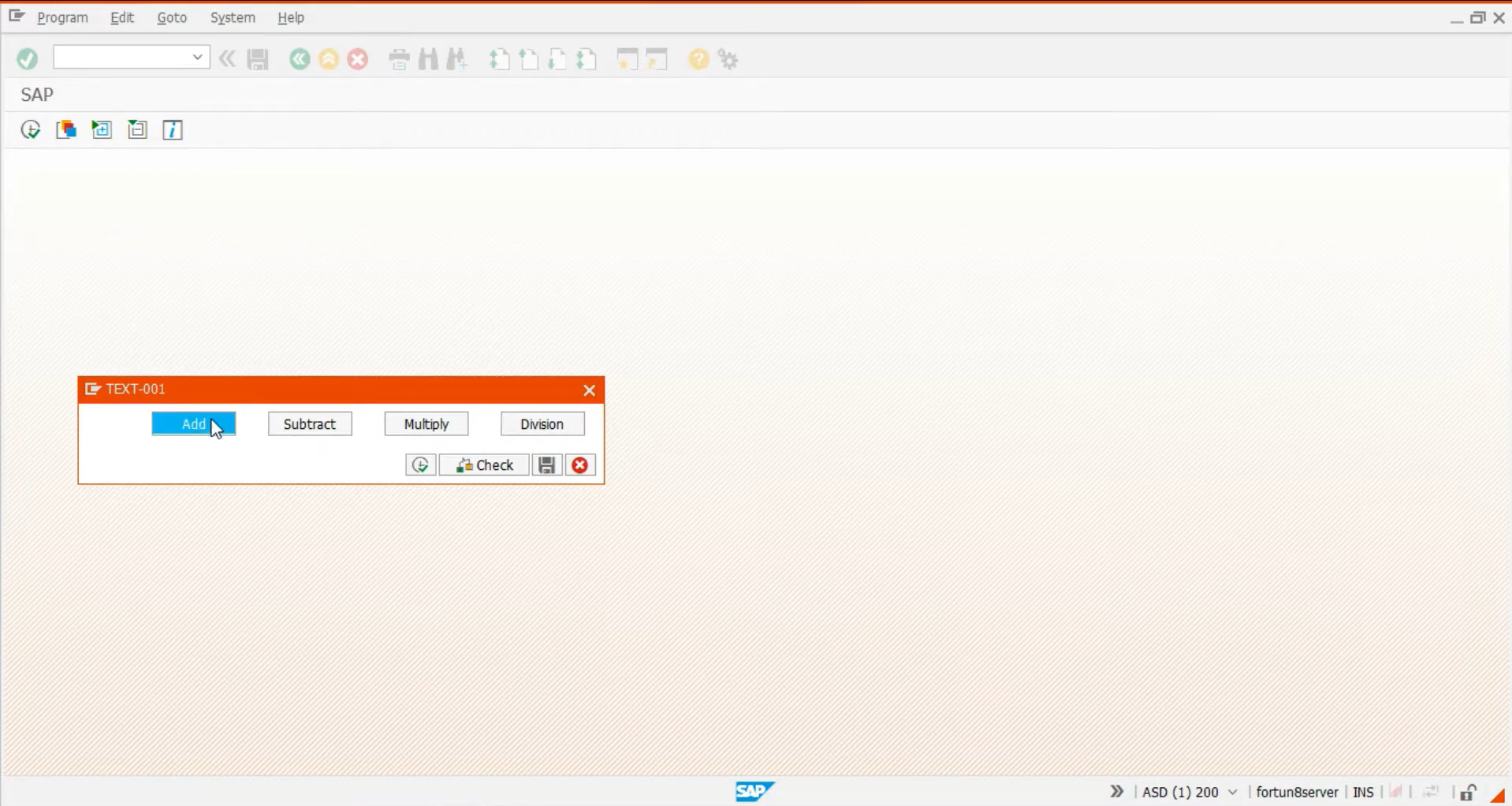Click the collapse selections icon with minus

[x=137, y=130]
